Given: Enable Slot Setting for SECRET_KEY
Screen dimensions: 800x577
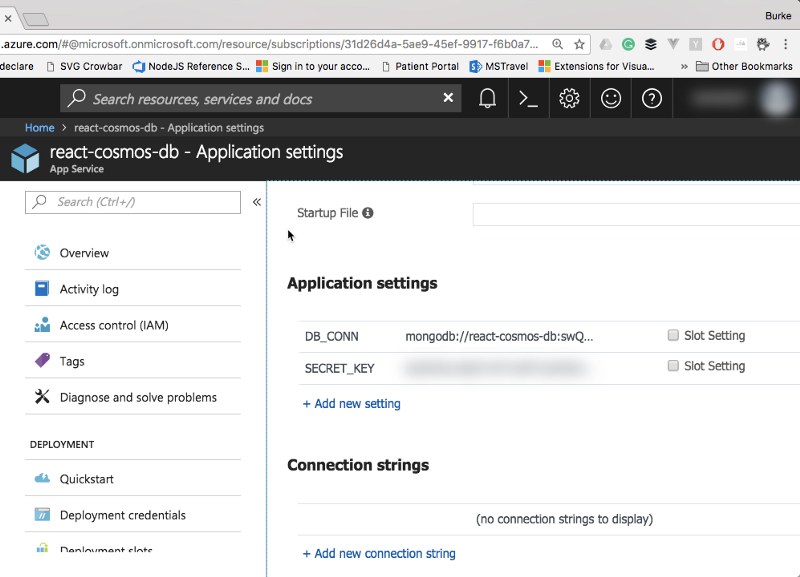Looking at the screenshot, I should [673, 366].
